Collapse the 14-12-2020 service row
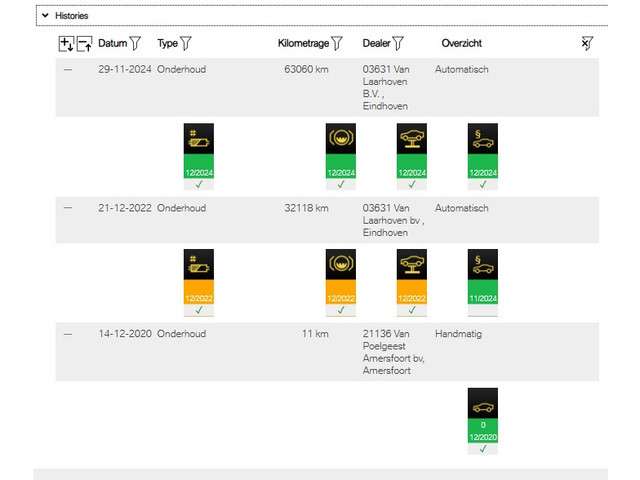The image size is (640, 480). click(x=68, y=334)
